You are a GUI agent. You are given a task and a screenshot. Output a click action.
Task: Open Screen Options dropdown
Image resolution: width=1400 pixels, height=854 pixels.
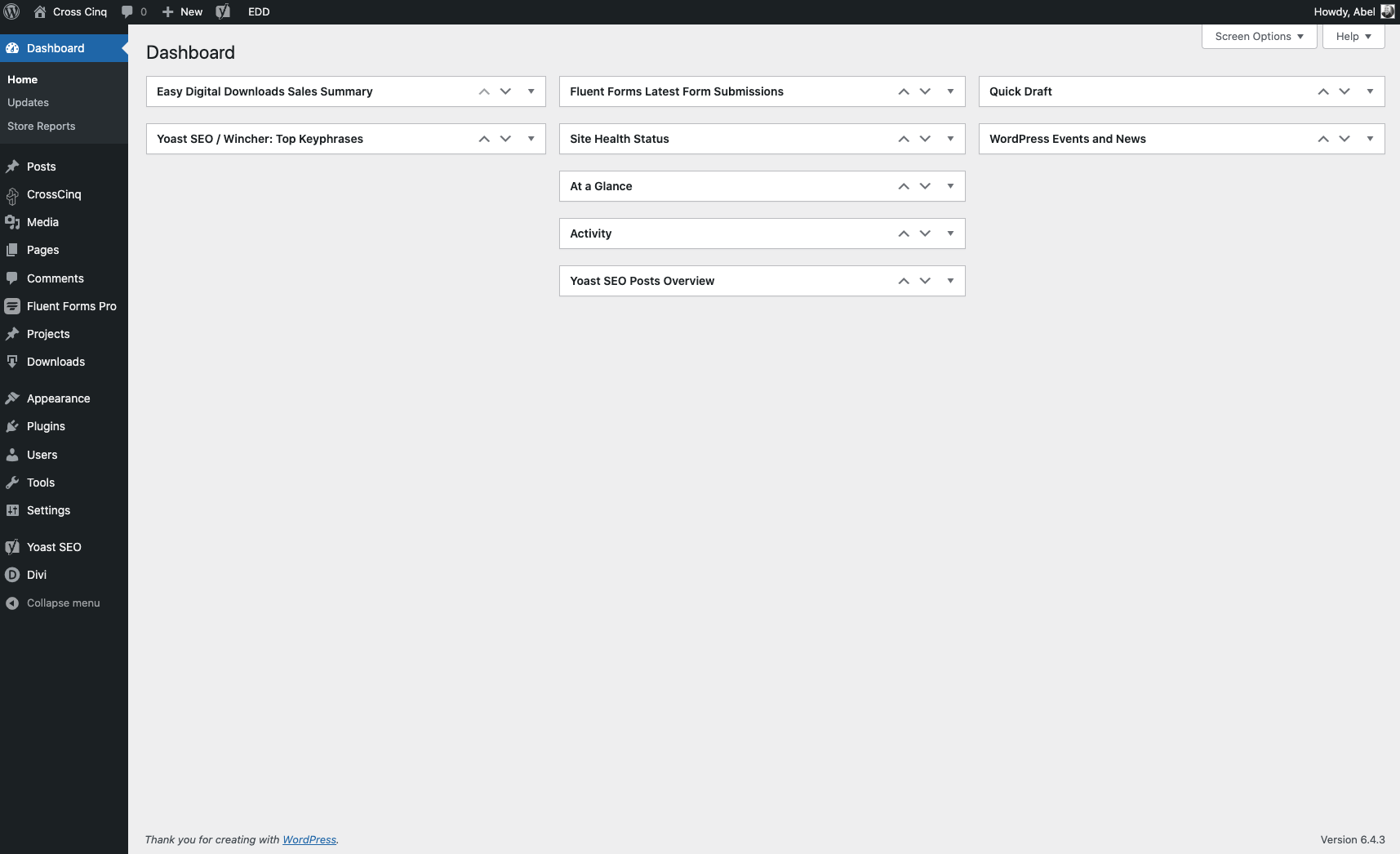pyautogui.click(x=1259, y=37)
